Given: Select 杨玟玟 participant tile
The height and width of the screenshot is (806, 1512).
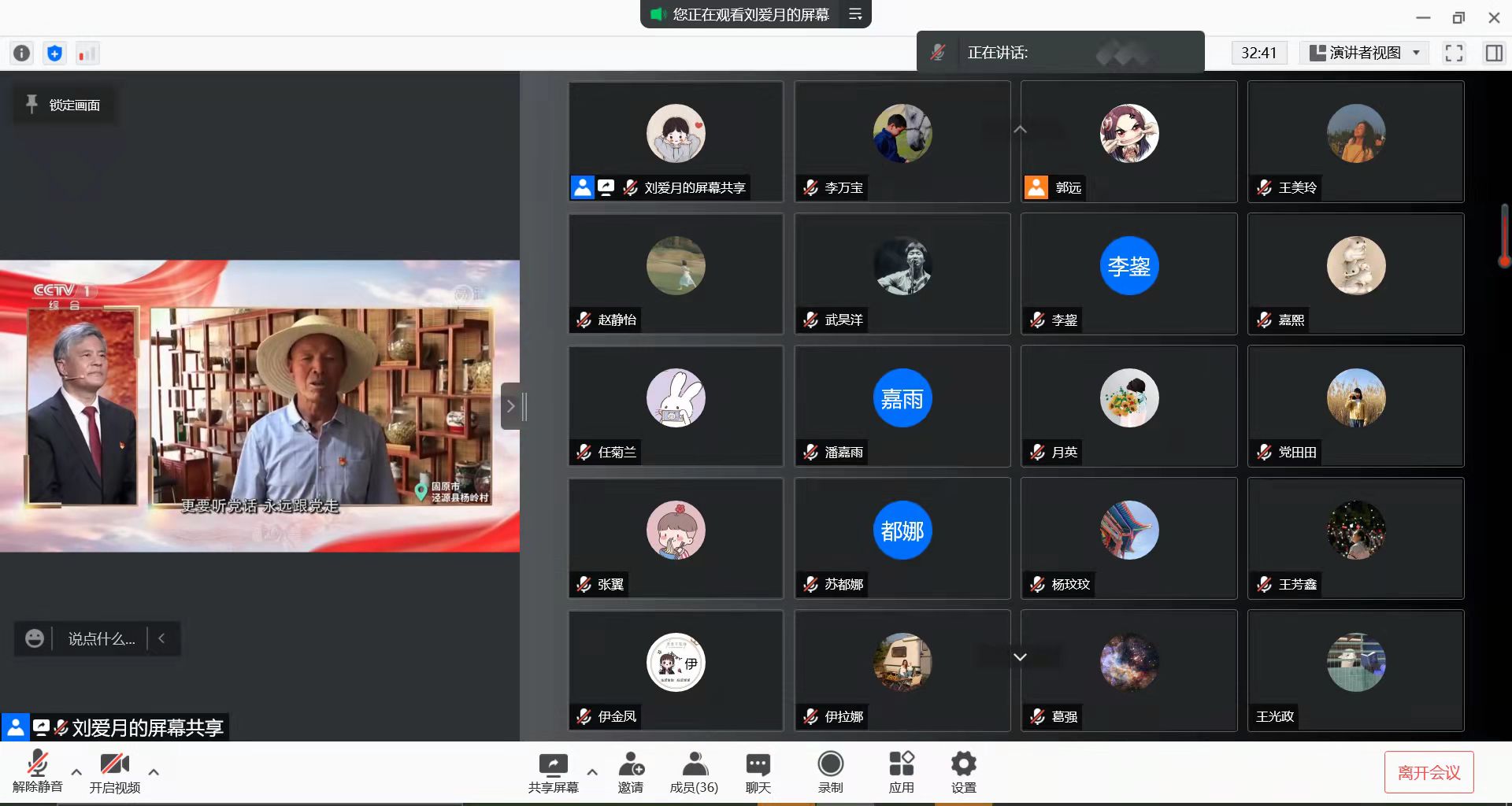Looking at the screenshot, I should (x=1129, y=538).
